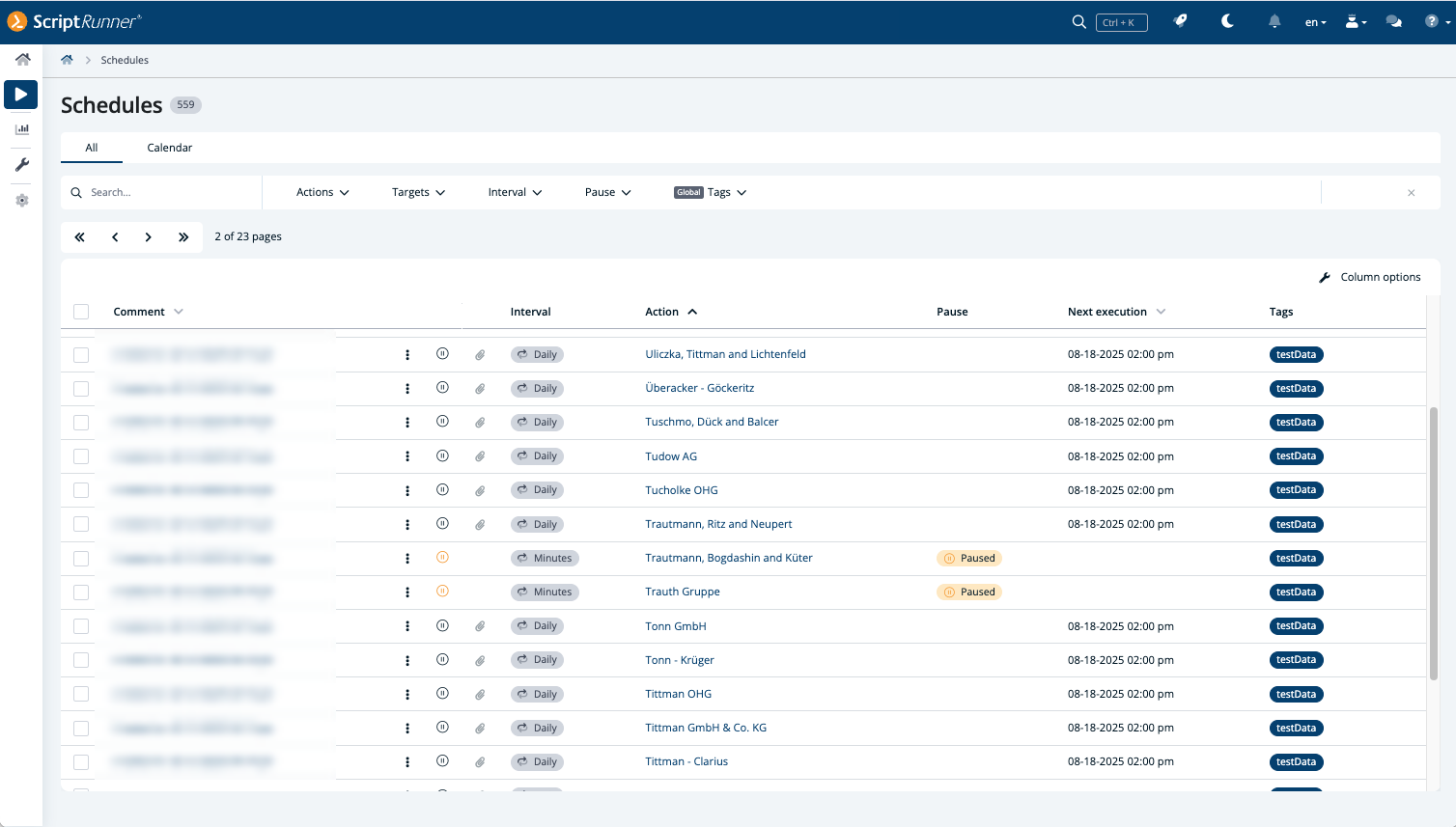Open the Run section in the sidebar
Screen dimensions: 1456x827
(x=21, y=95)
